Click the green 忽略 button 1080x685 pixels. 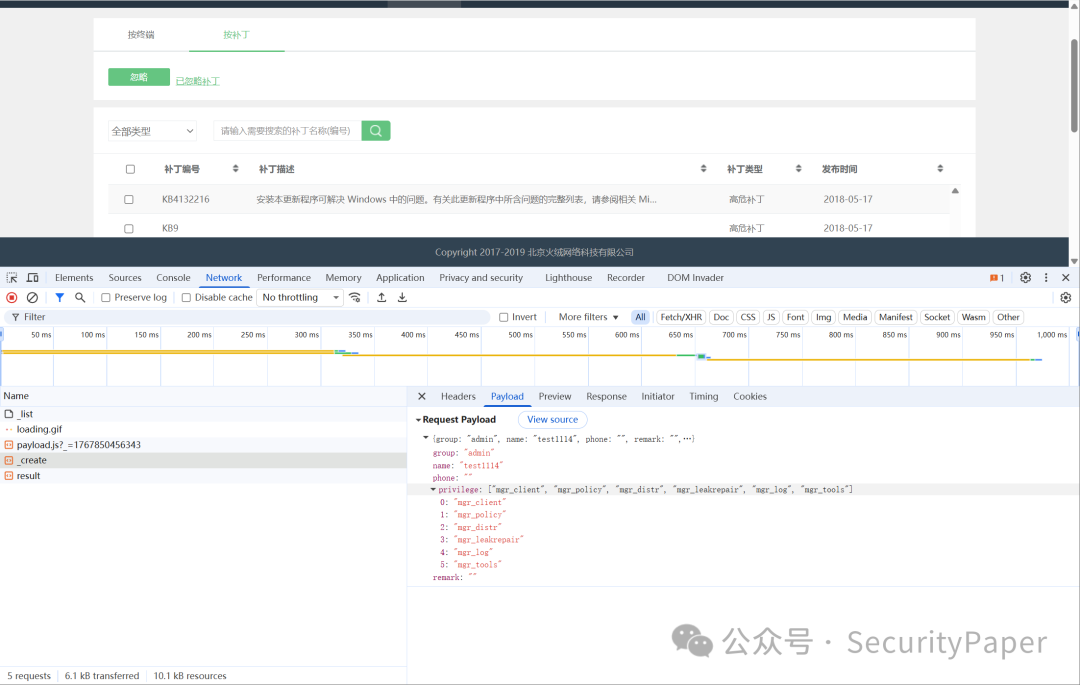click(139, 77)
